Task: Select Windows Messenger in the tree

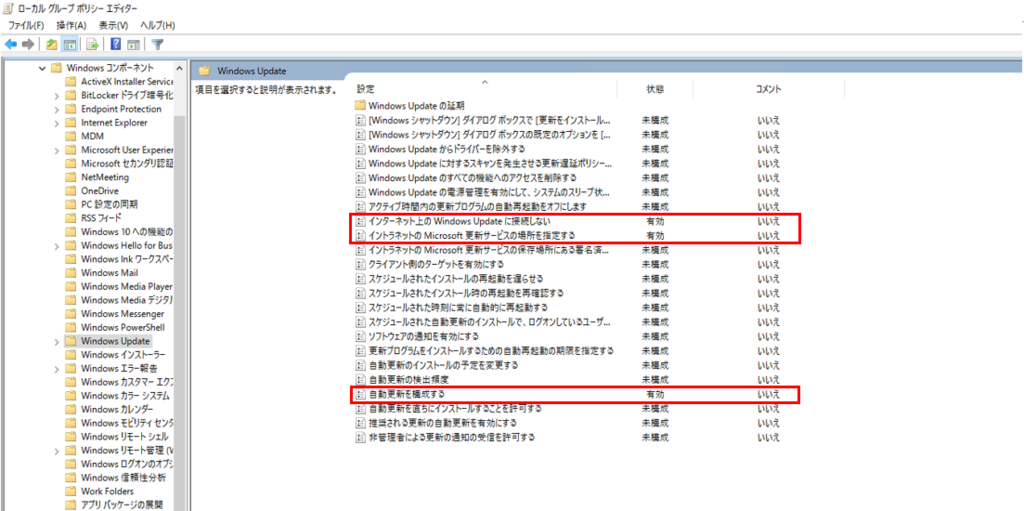Action: tap(123, 314)
